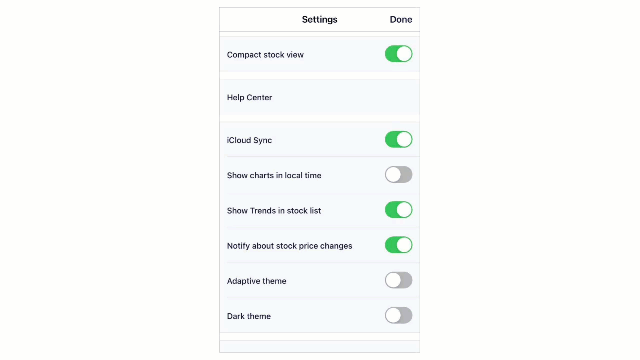640x360 pixels.
Task: Enable Show charts in local time switch
Action: pyautogui.click(x=398, y=175)
